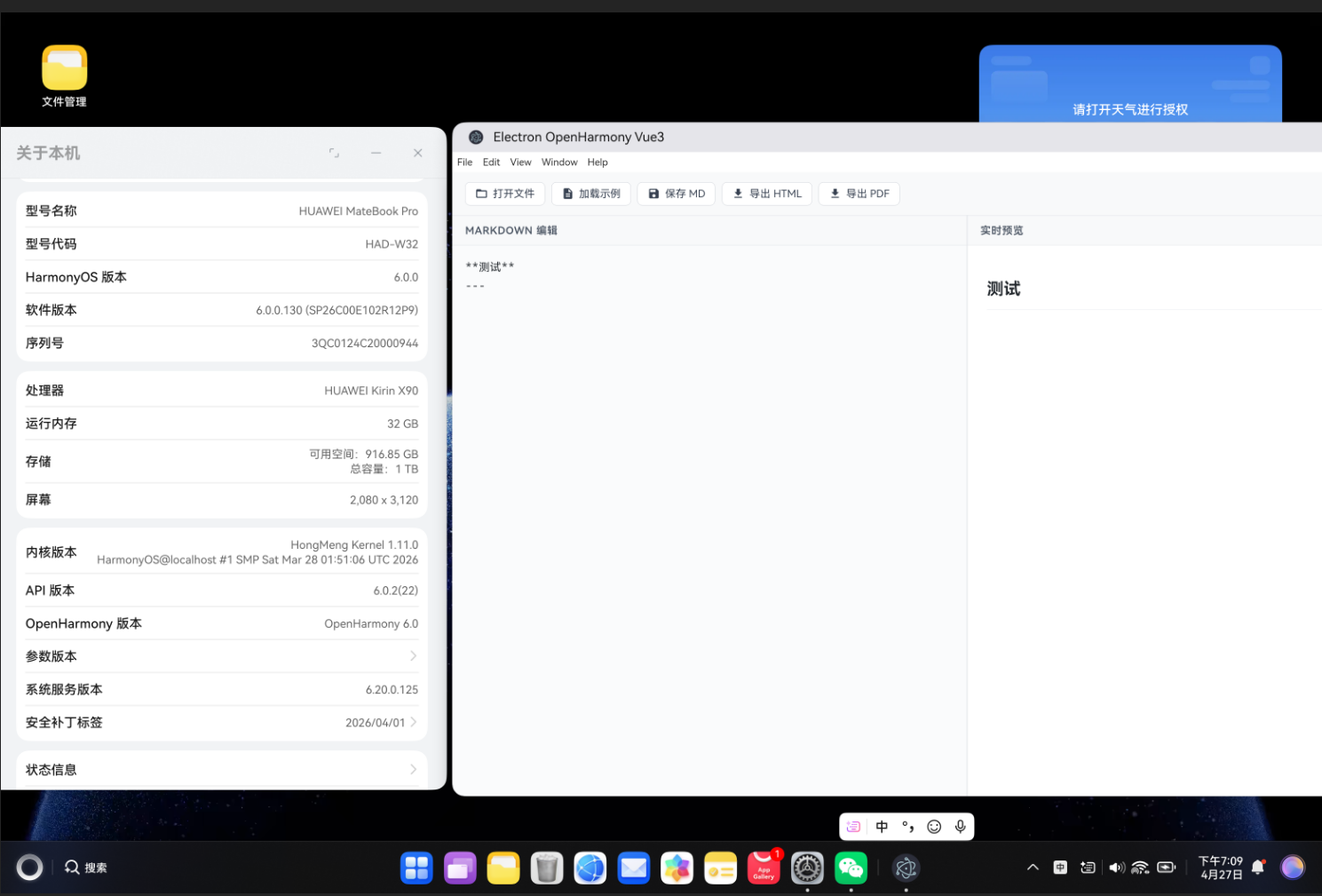Screen dimensions: 1322x896
Task: Click the Electron app icon in dock
Action: pyautogui.click(x=906, y=868)
